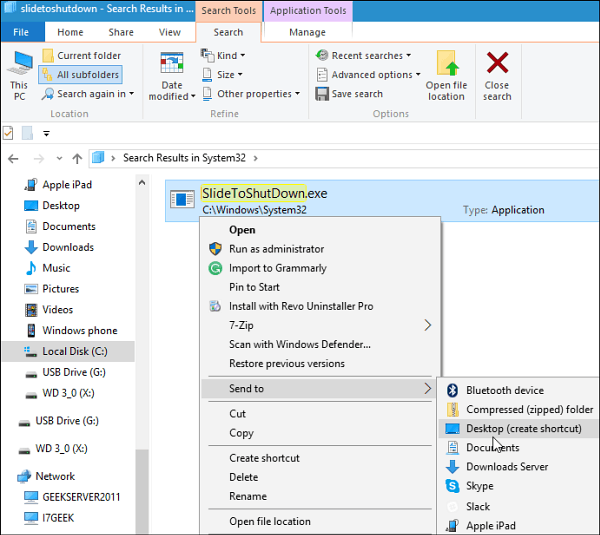This screenshot has width=600, height=535.
Task: Choose Rename from the context menu
Action: click(x=321, y=497)
